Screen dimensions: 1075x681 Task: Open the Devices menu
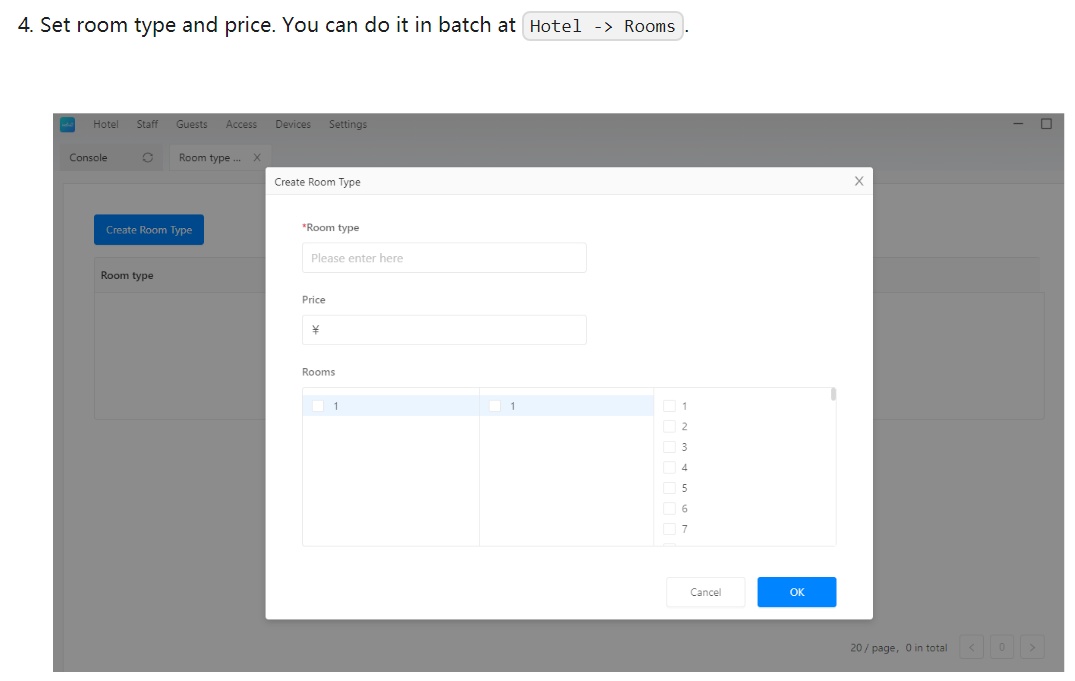click(293, 124)
